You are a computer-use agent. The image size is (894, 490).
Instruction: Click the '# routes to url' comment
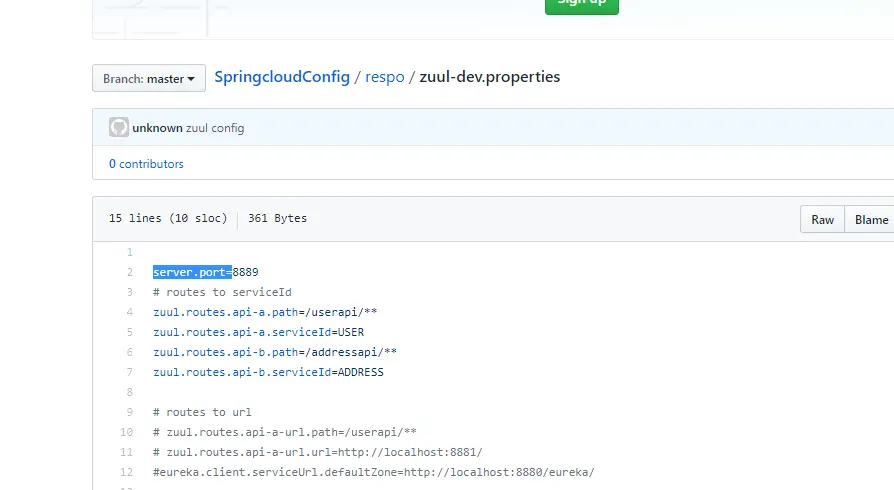[202, 412]
